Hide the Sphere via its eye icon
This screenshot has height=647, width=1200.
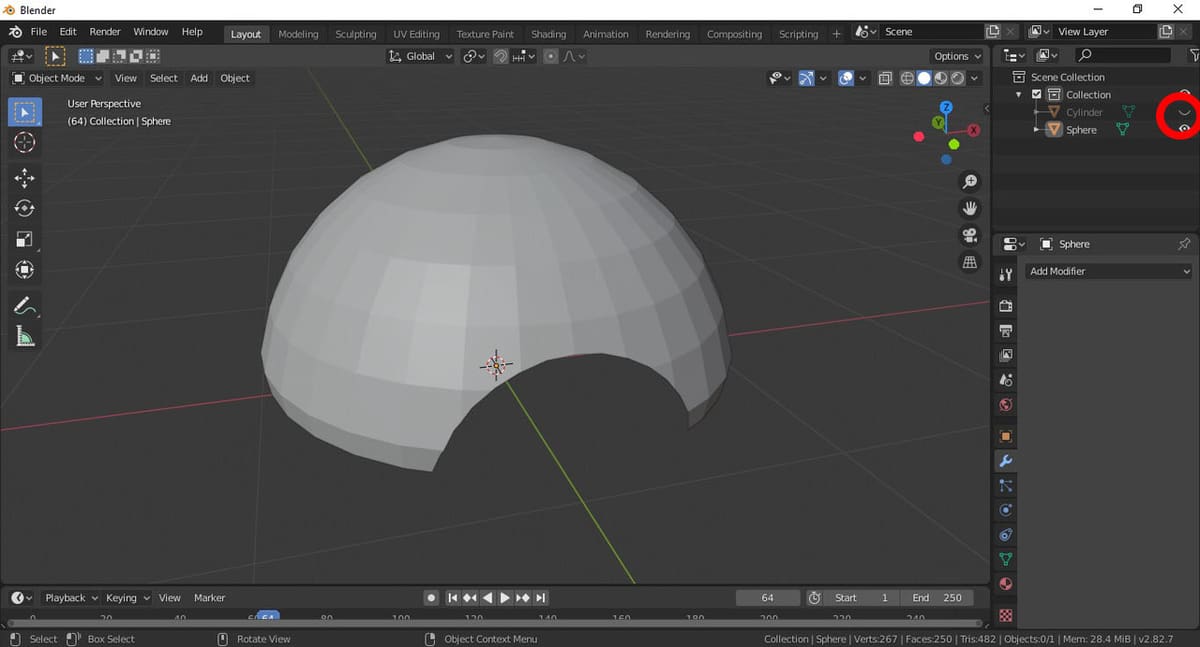click(x=1184, y=130)
